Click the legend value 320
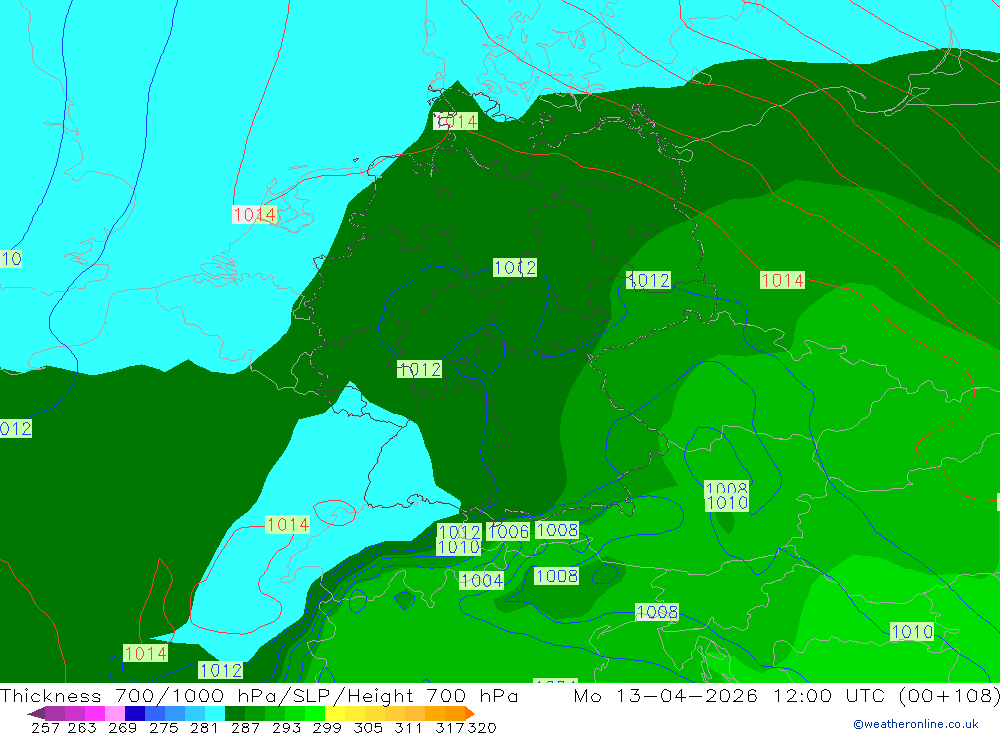The image size is (1000, 733). [x=482, y=727]
